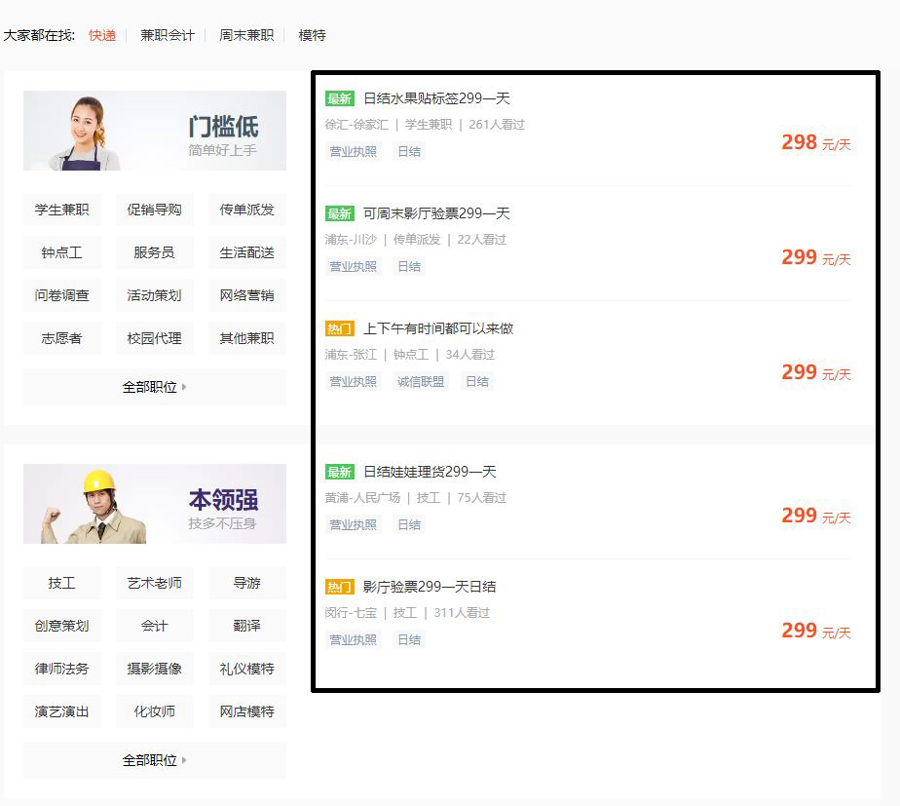900x806 pixels.
Task: Expand 全部职位 in the 本领强 panel
Action: point(154,760)
